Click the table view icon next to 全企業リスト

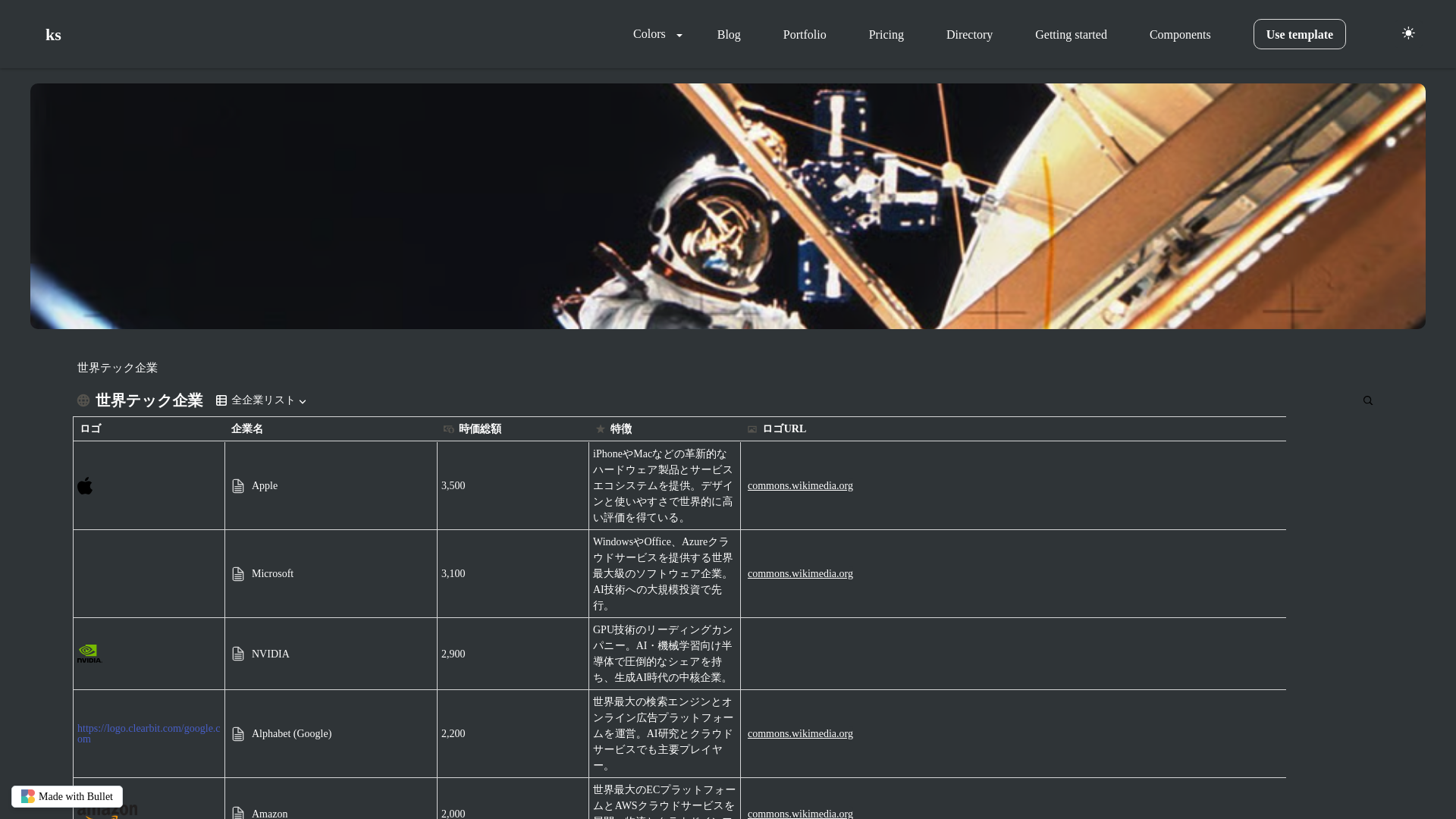[x=221, y=400]
